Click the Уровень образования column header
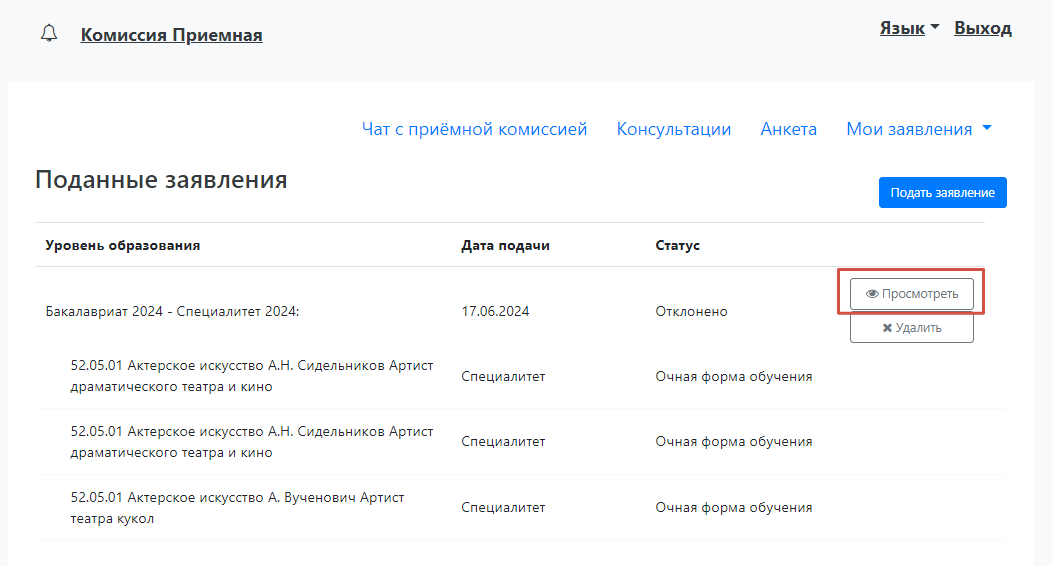The height and width of the screenshot is (566, 1052). [123, 245]
